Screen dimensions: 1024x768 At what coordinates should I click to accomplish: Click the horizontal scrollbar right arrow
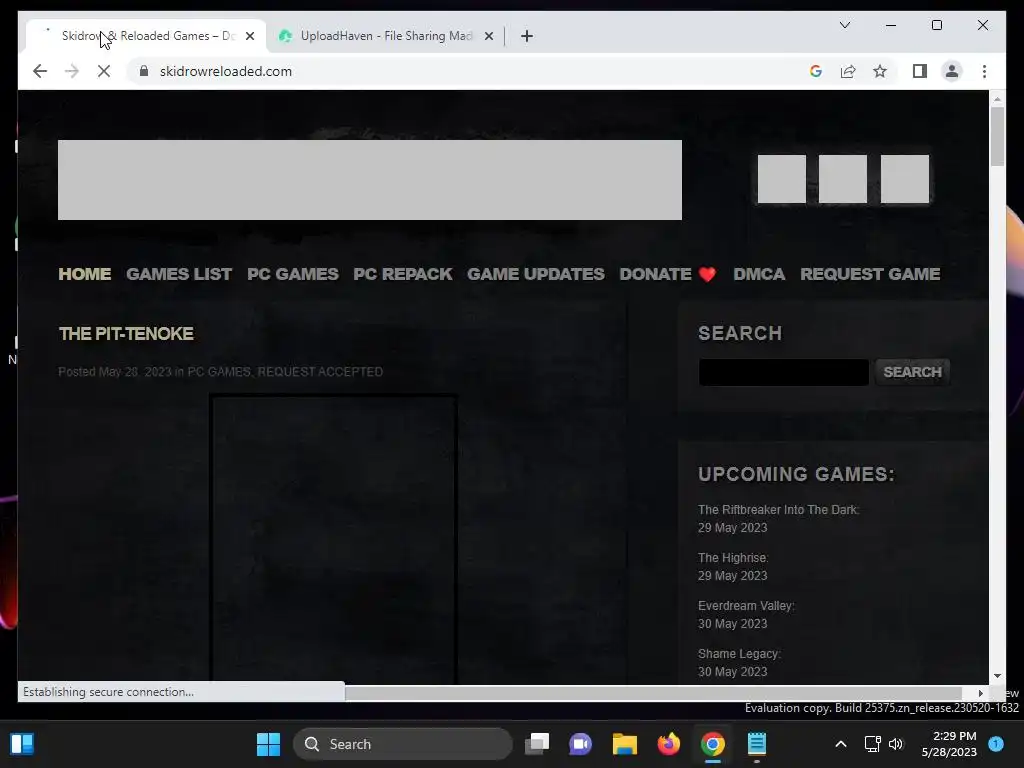click(x=980, y=693)
